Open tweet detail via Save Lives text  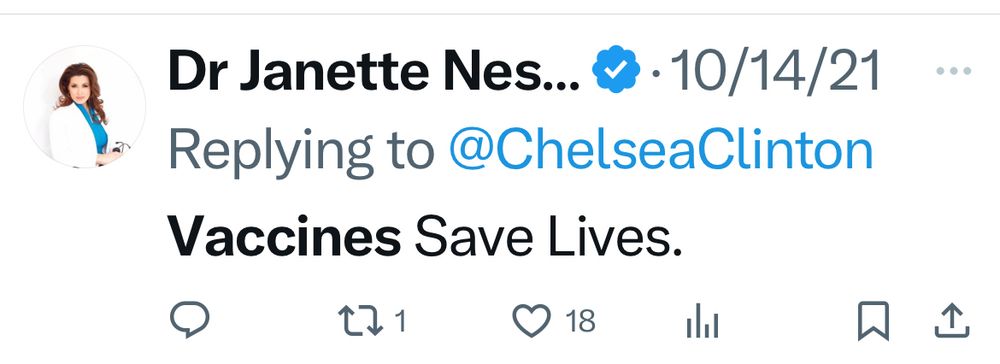tap(548, 237)
